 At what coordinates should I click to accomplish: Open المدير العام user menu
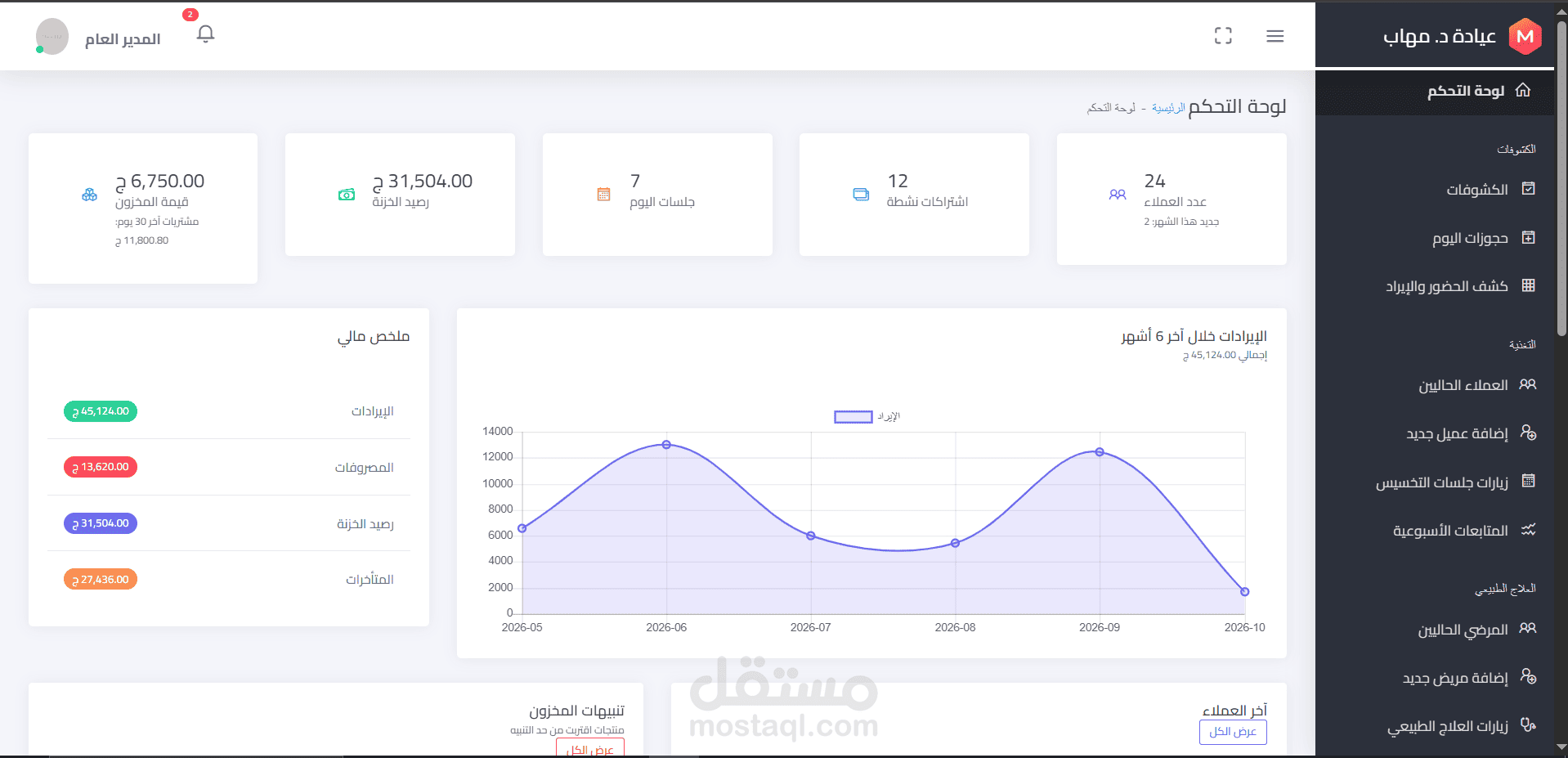[123, 39]
